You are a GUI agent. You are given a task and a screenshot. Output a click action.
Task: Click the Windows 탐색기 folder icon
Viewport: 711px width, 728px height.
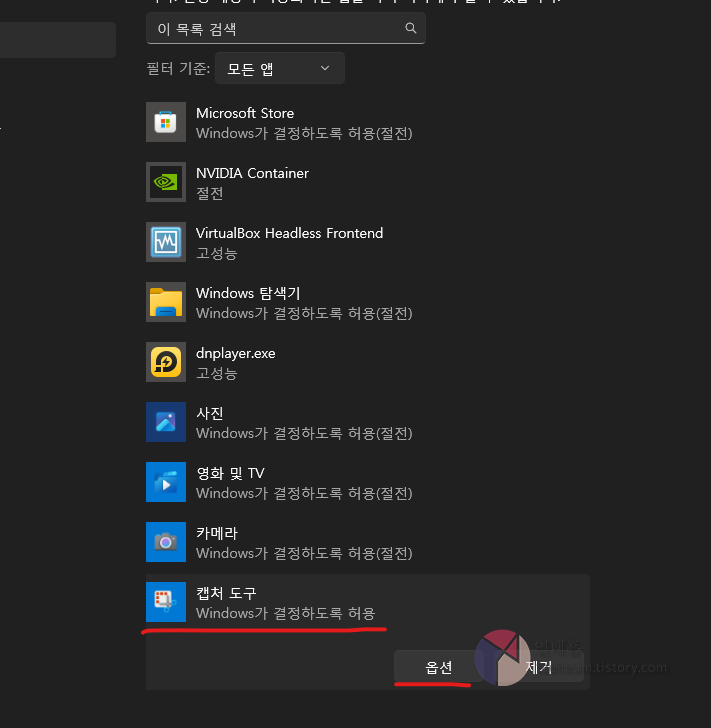pyautogui.click(x=166, y=302)
